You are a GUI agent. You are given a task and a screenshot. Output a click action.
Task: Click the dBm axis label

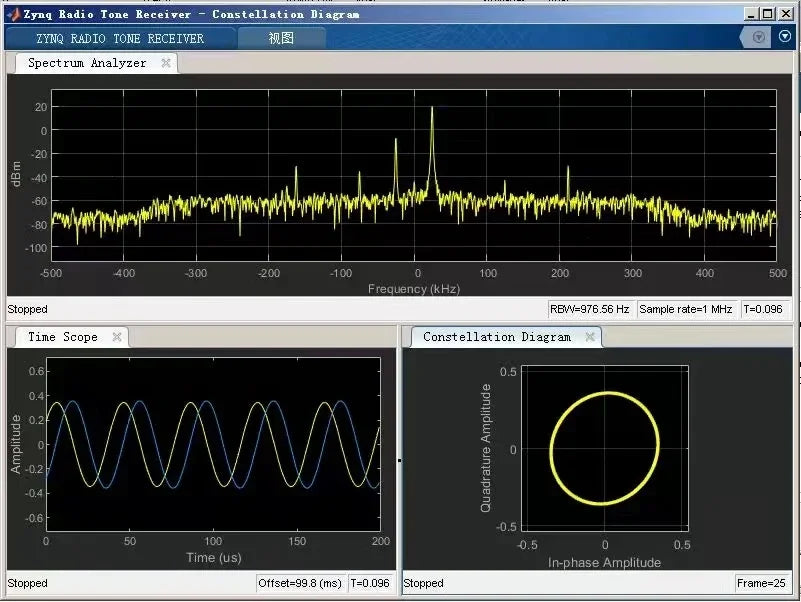[16, 174]
